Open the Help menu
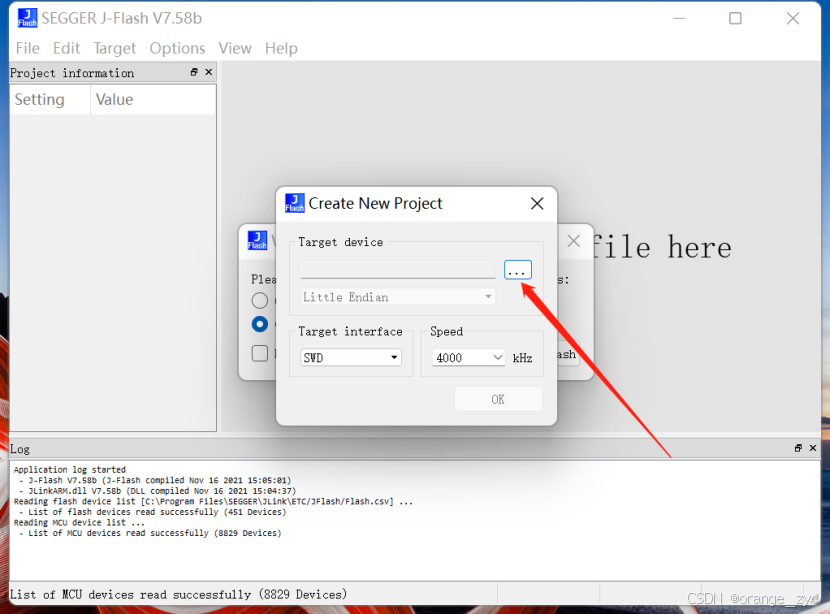Screen dimensions: 830x614 pyautogui.click(x=281, y=48)
